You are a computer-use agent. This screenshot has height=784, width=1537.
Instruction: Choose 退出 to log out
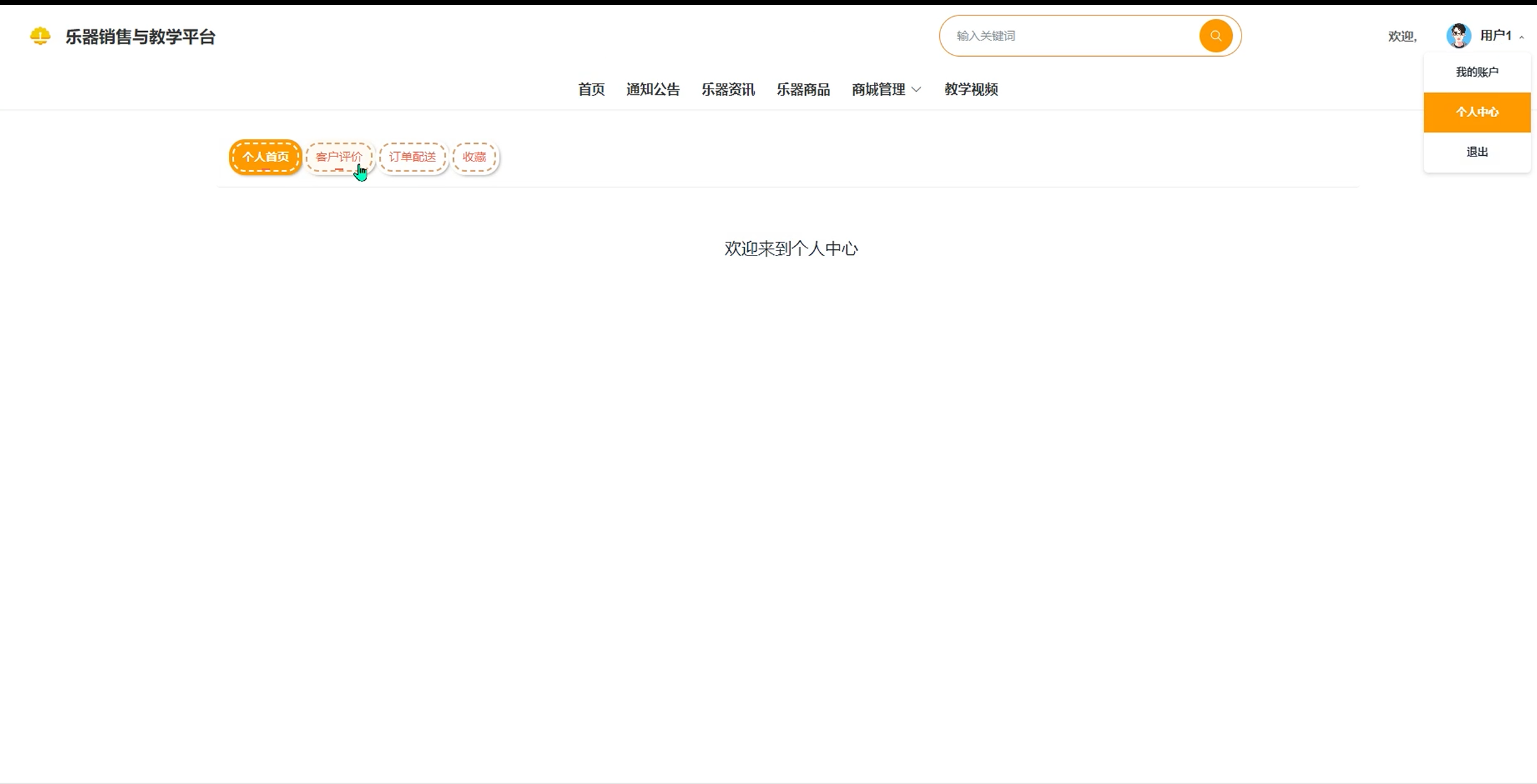[x=1477, y=152]
